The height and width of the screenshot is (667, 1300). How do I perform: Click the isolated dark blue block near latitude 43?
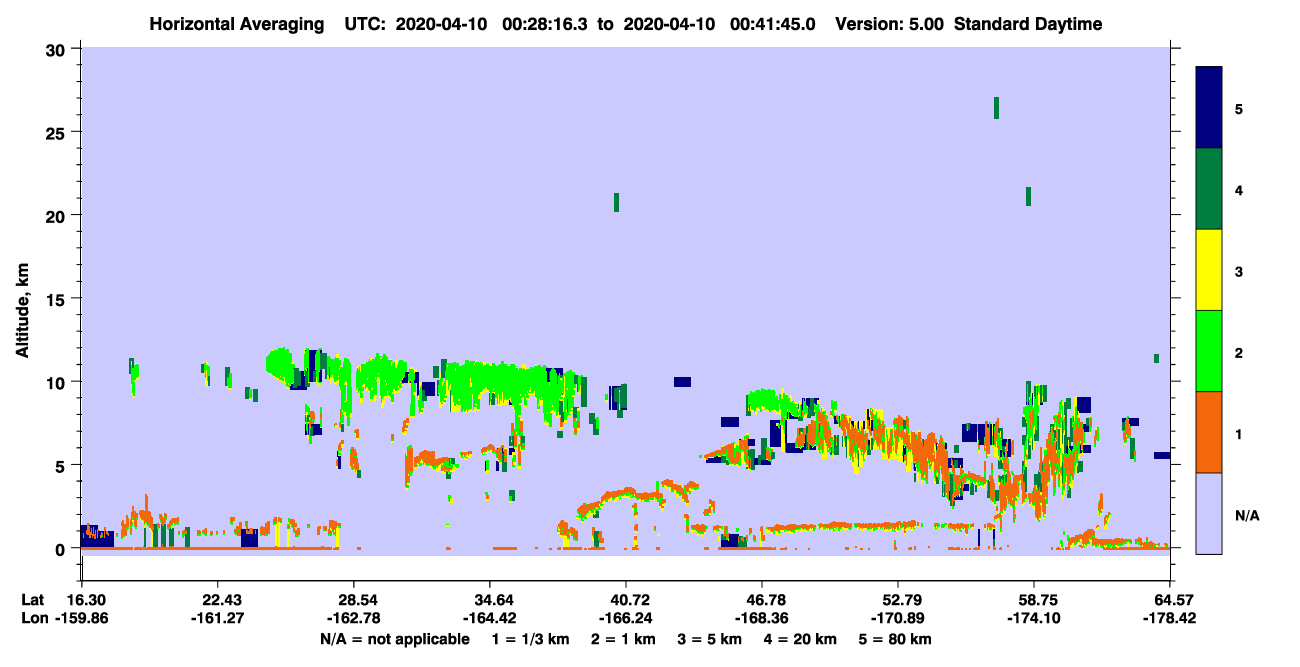pyautogui.click(x=682, y=382)
